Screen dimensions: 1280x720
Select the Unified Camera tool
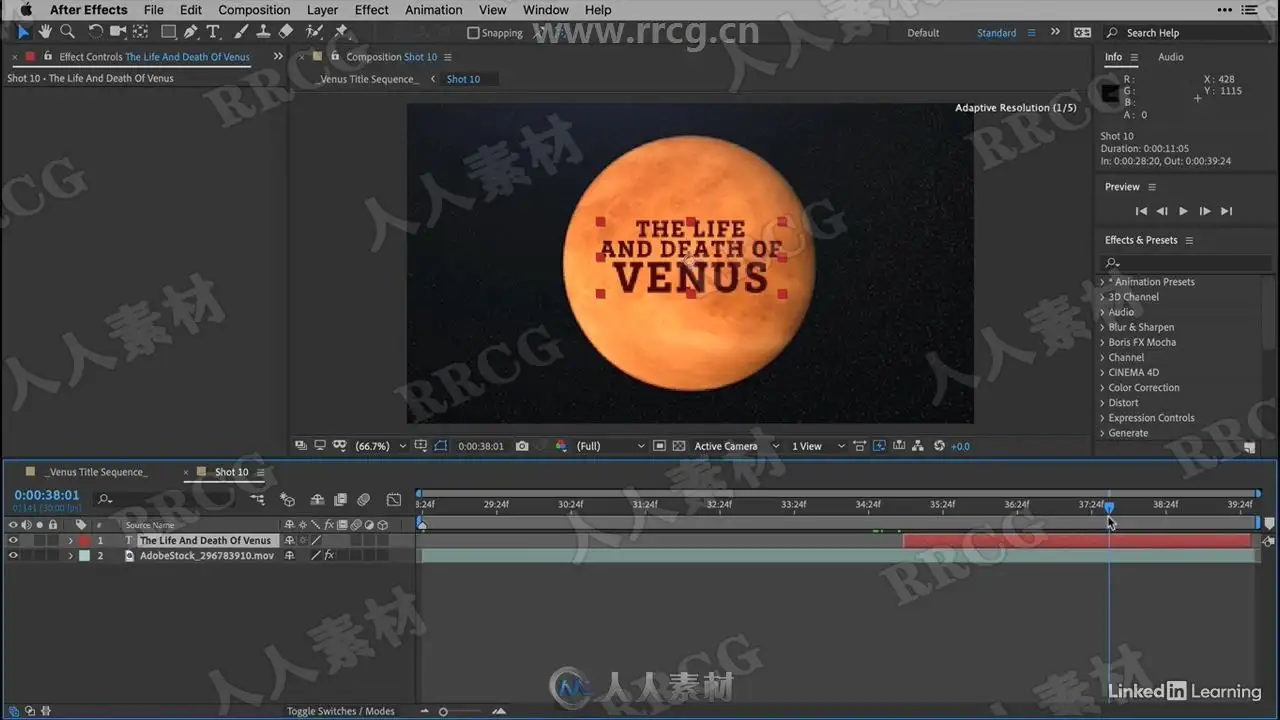pos(117,33)
